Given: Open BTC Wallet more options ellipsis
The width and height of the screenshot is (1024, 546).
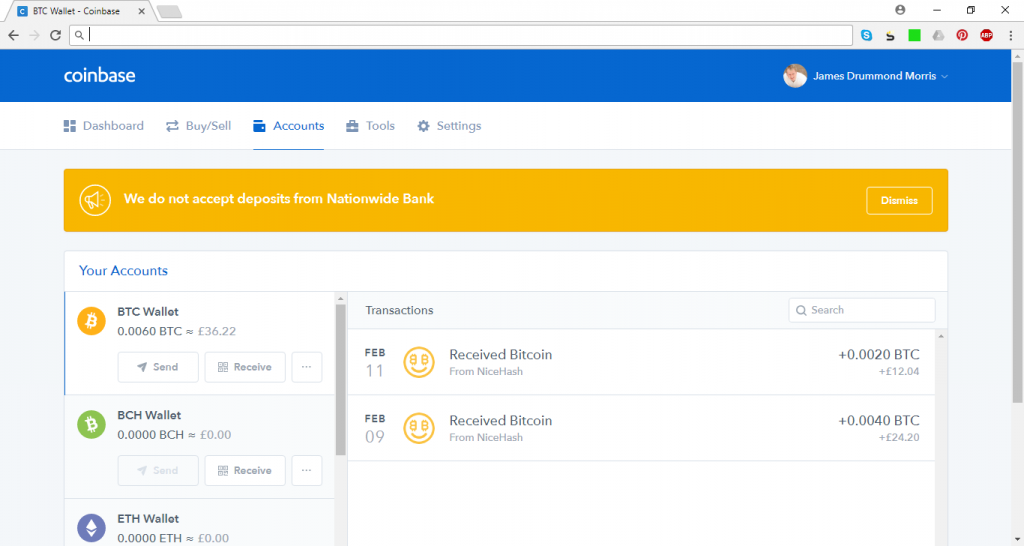Looking at the screenshot, I should coord(306,367).
